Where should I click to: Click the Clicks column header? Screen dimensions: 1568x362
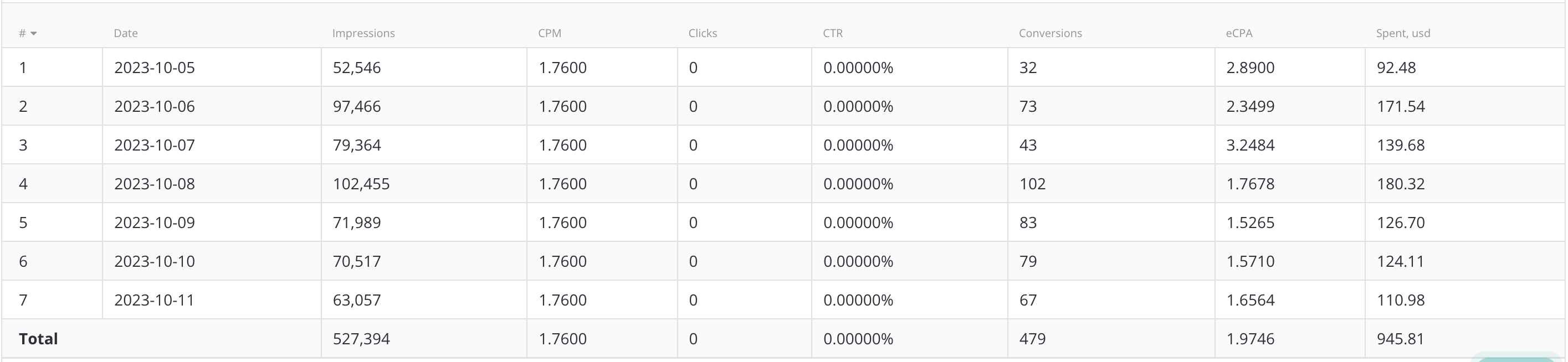703,33
